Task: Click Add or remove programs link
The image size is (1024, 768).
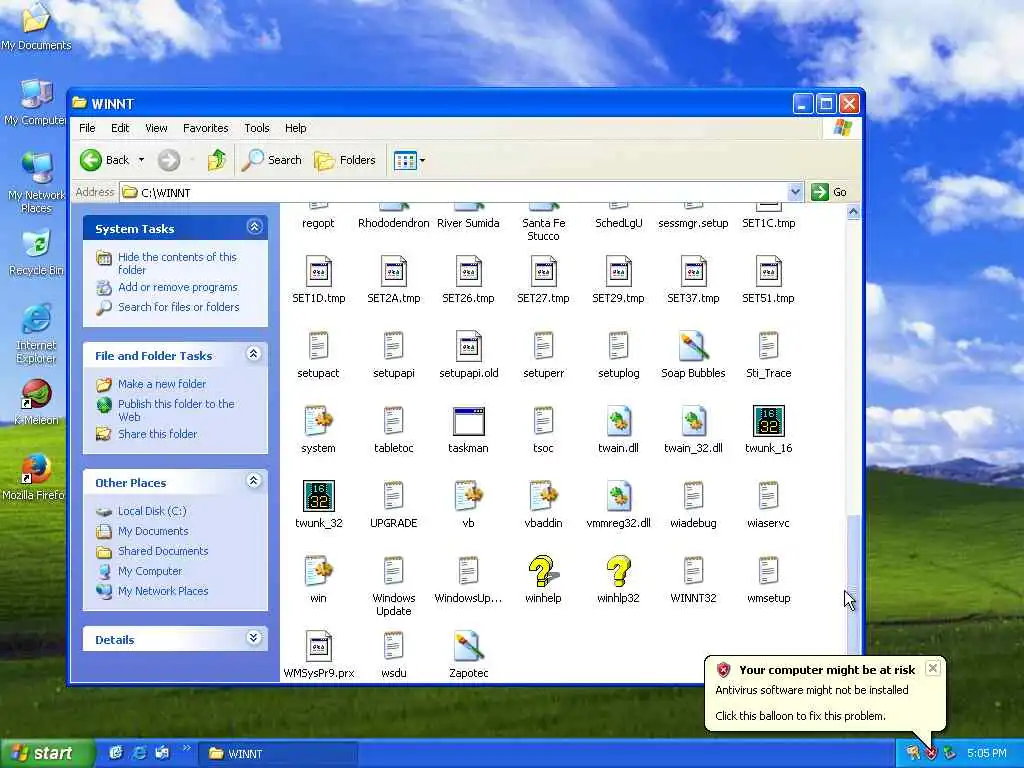Action: [178, 287]
